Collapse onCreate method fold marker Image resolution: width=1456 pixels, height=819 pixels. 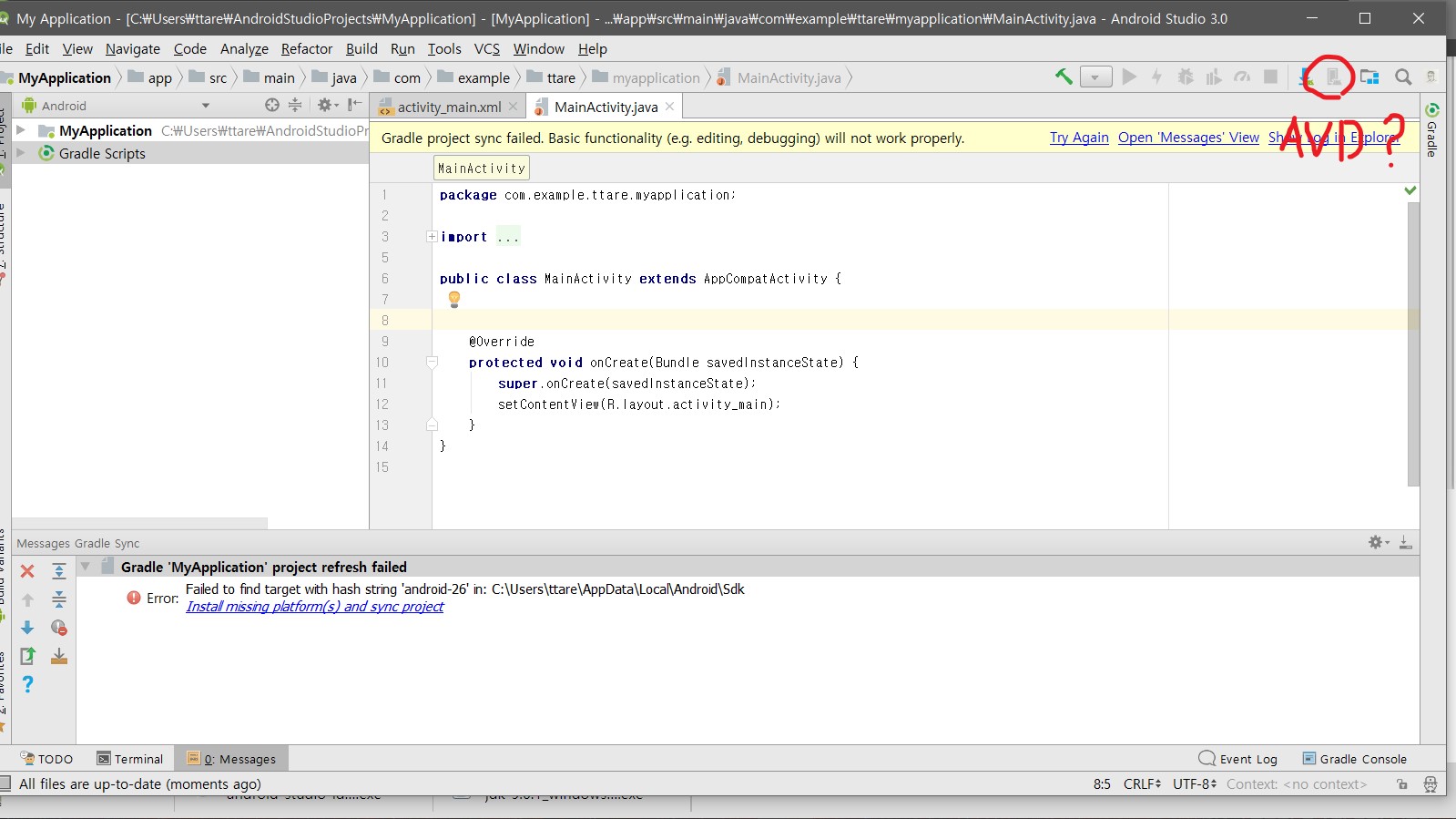pos(432,363)
